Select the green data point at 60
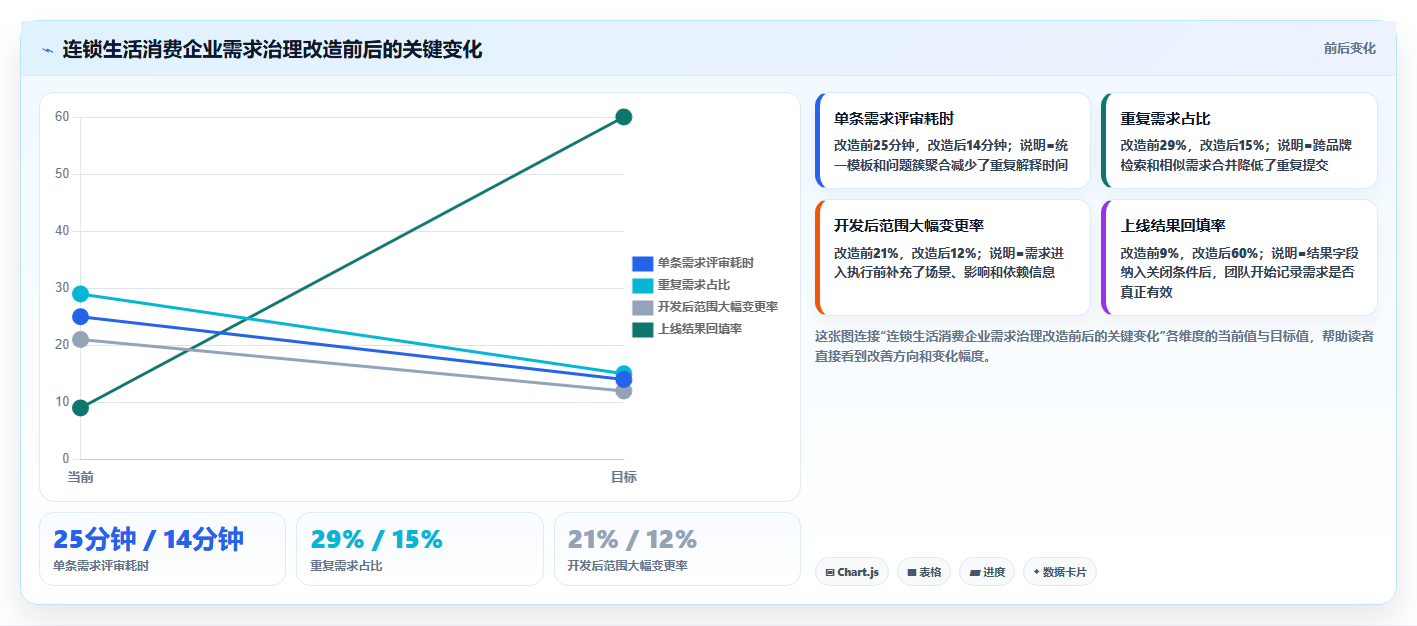Image resolution: width=1417 pixels, height=626 pixels. [623, 117]
